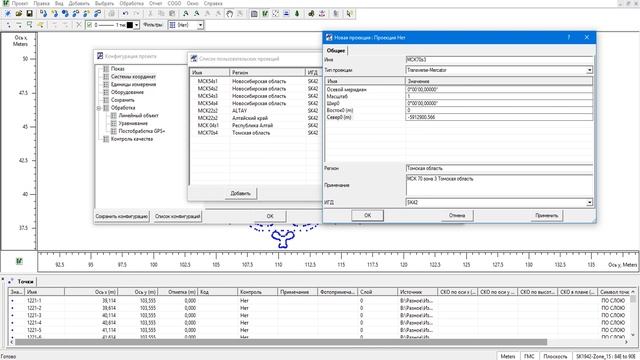Image resolution: width=640 pixels, height=360 pixels.
Task: Open the Тип проекции Transverse-Mercator dropdown
Action: click(x=589, y=70)
